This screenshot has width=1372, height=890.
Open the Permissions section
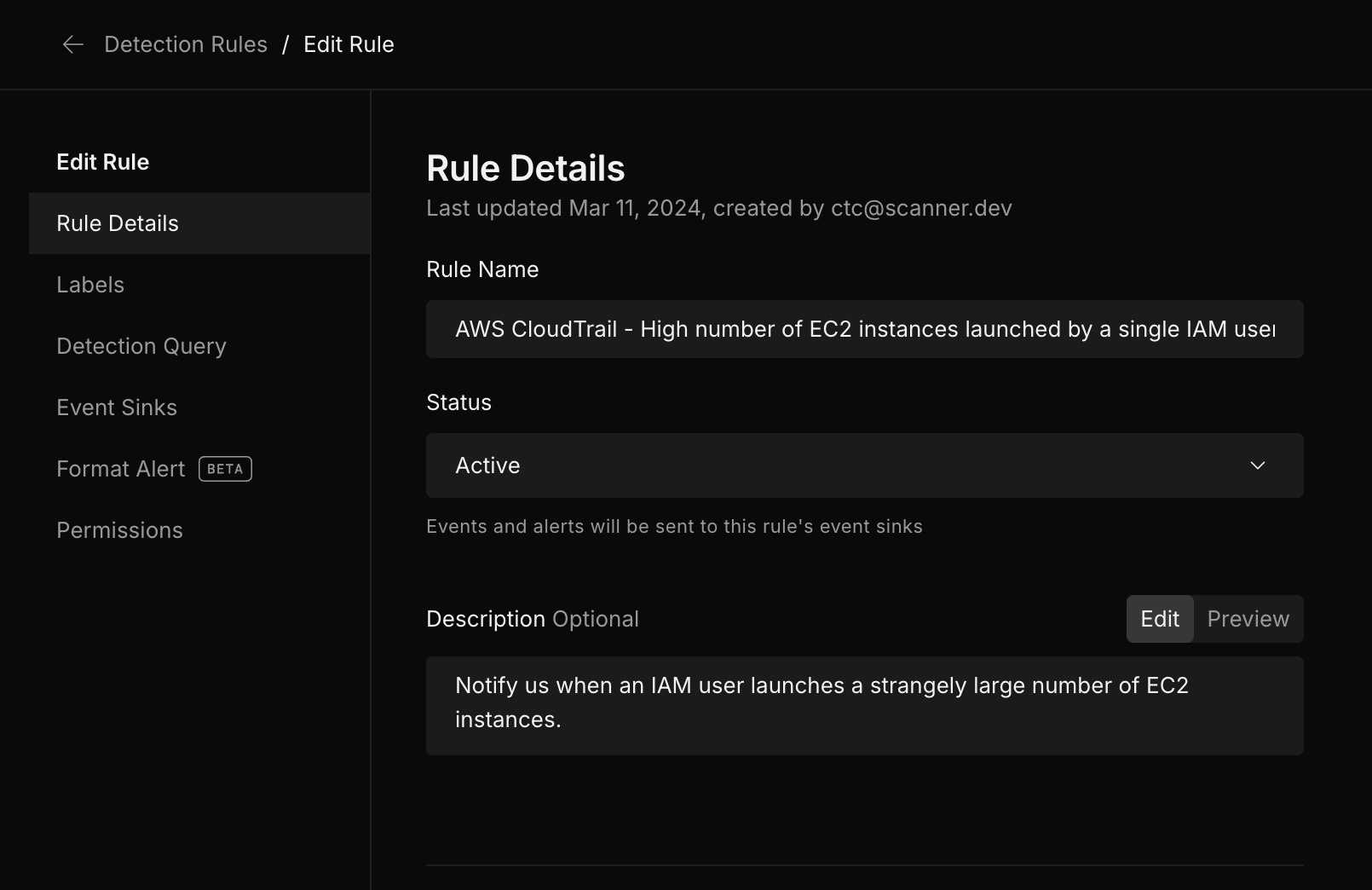coord(119,530)
